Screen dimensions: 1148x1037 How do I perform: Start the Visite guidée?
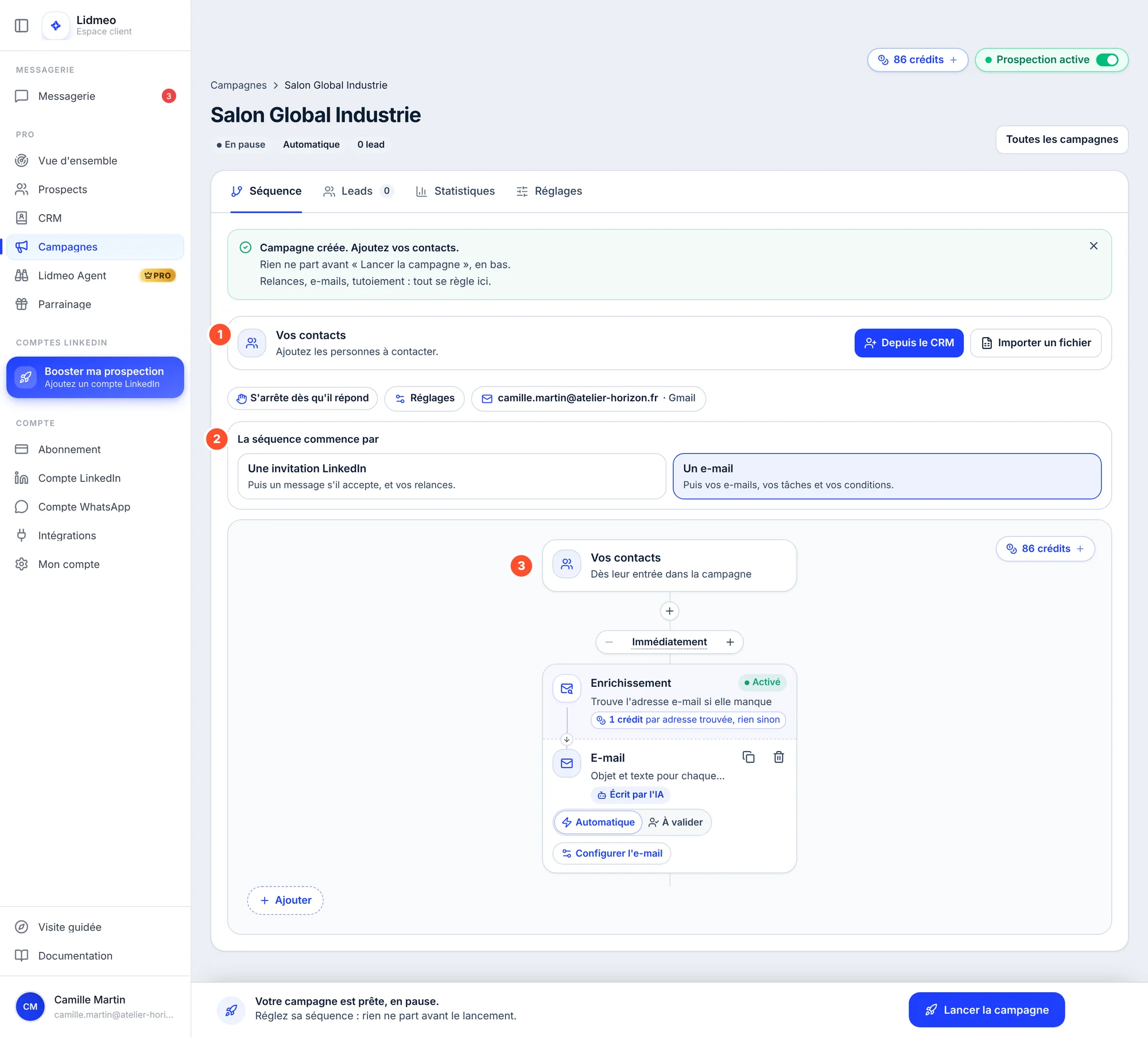tap(95, 927)
